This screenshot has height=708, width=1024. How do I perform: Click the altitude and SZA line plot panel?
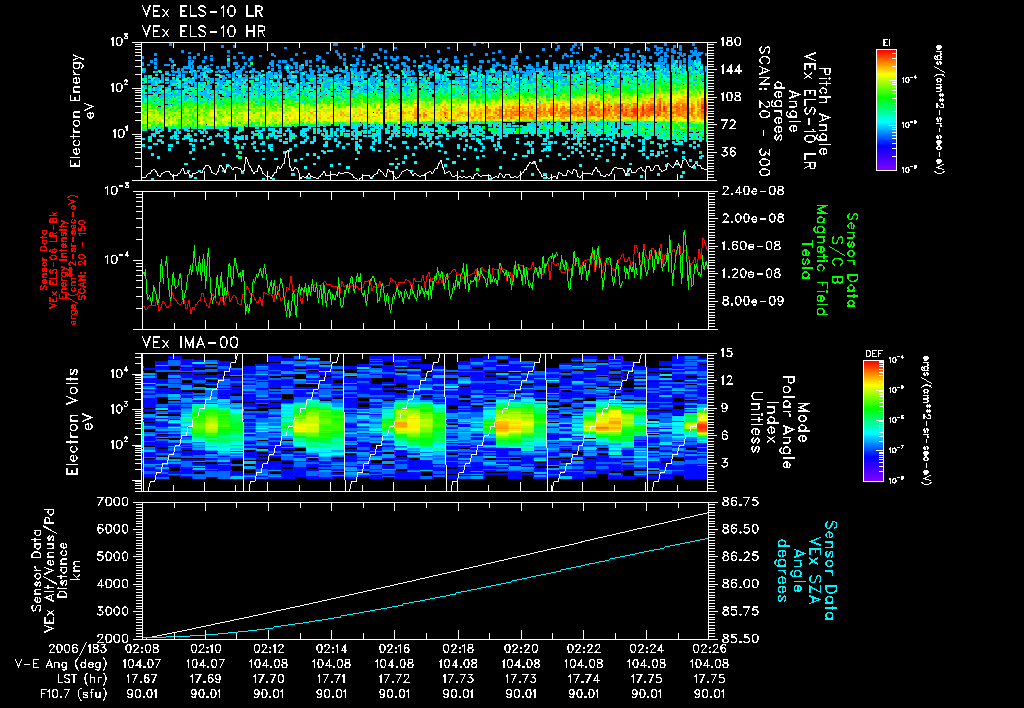pos(424,571)
